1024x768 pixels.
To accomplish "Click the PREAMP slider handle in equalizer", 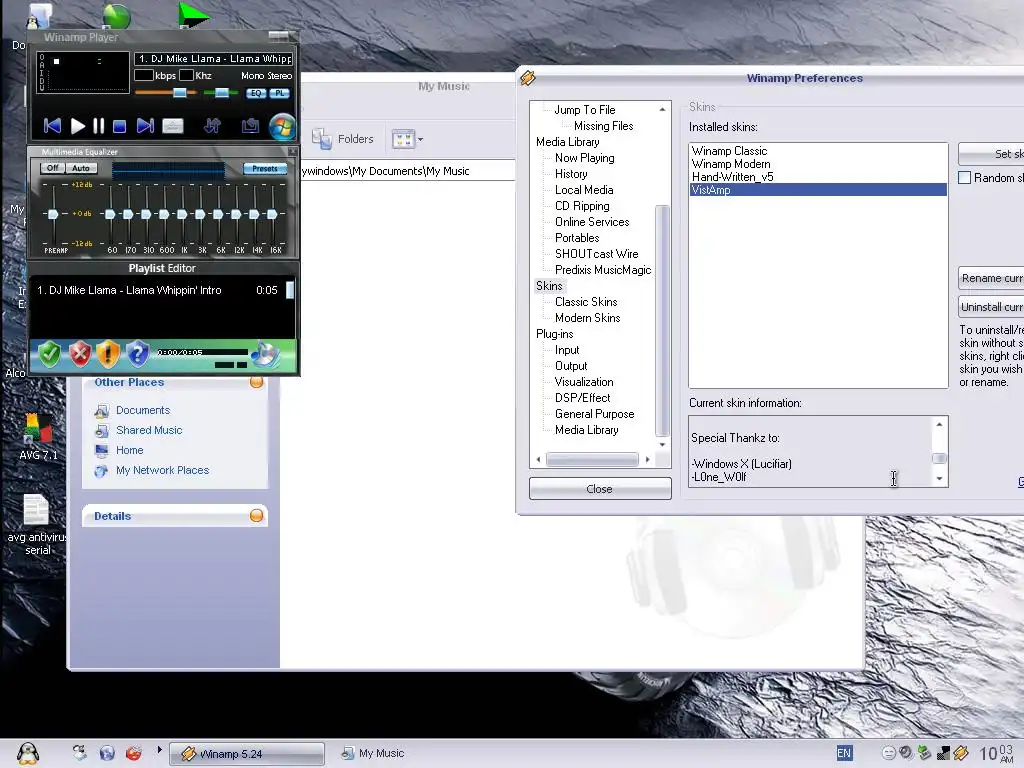I will [x=53, y=214].
